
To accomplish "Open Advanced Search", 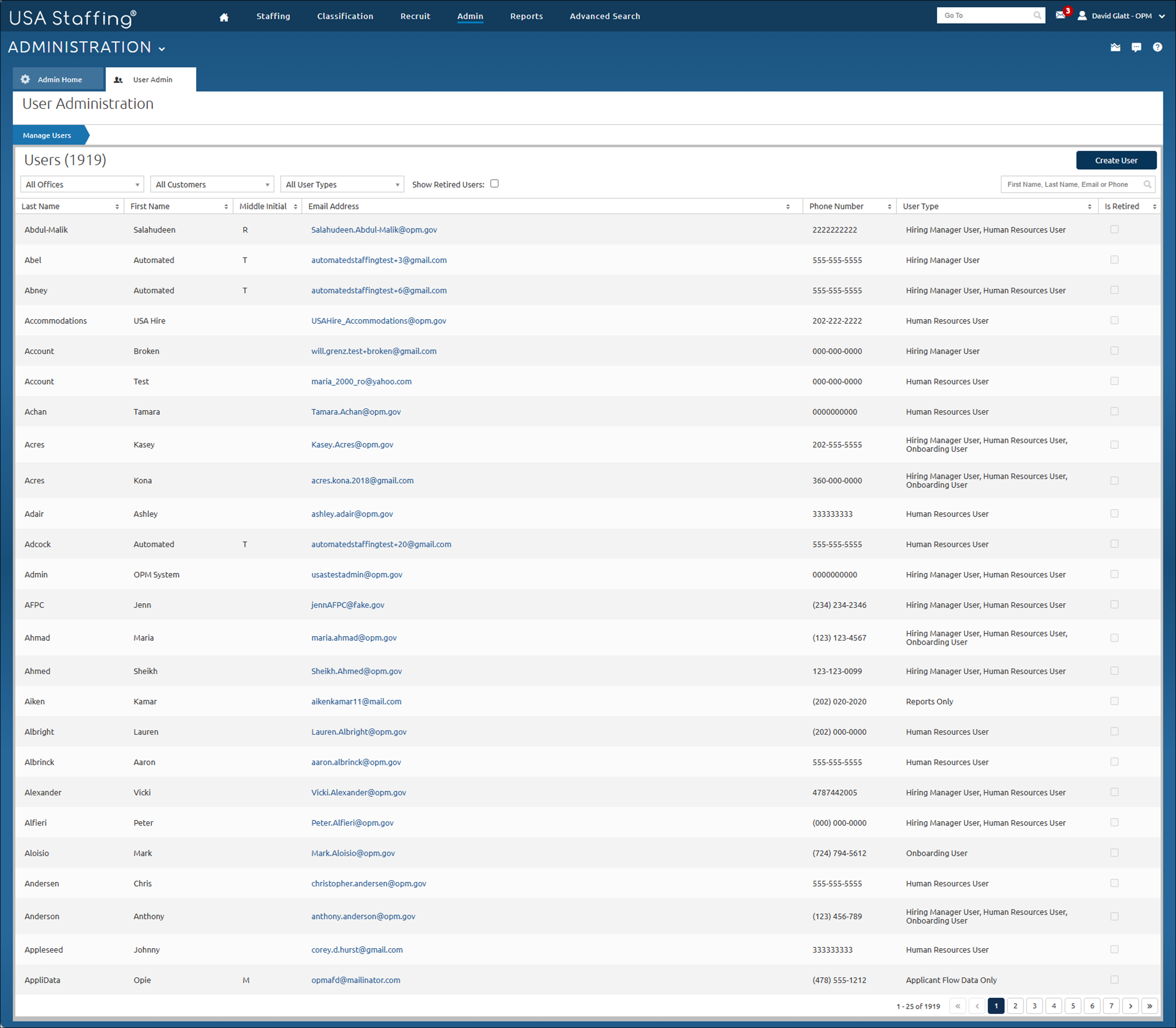I will point(605,16).
